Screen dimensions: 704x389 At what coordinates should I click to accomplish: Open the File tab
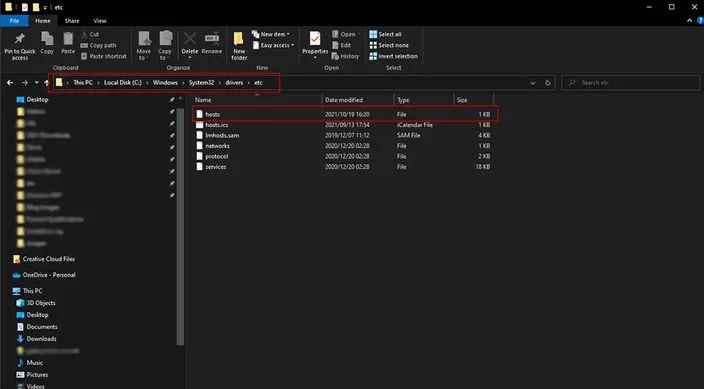click(14, 21)
